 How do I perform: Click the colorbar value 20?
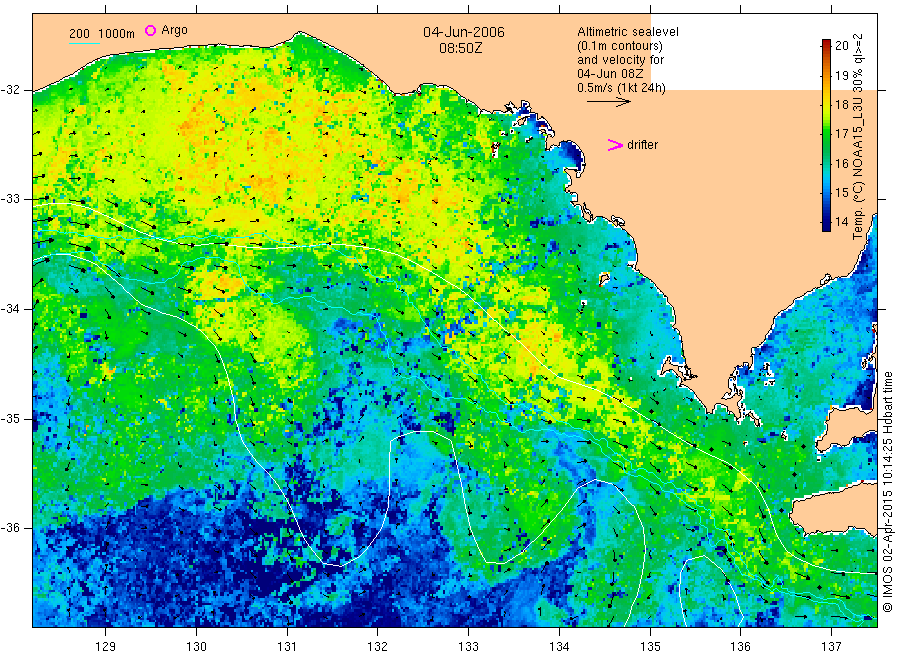click(841, 46)
